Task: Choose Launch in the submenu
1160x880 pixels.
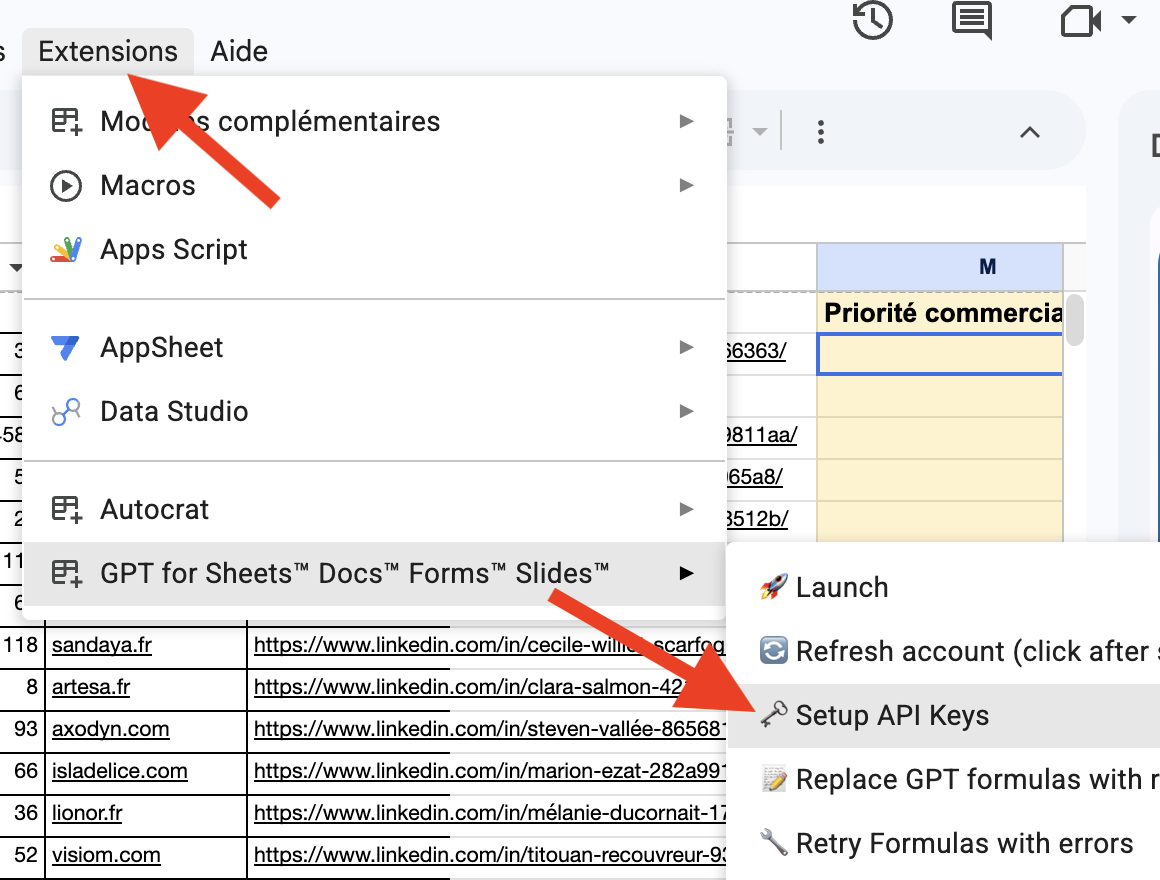Action: (x=943, y=587)
